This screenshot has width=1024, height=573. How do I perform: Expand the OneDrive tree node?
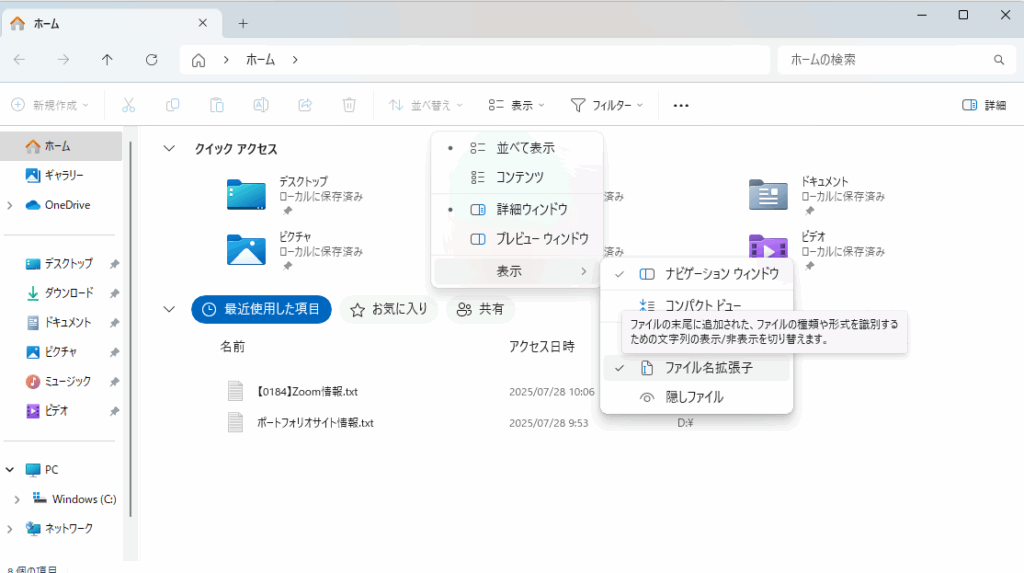[10, 205]
